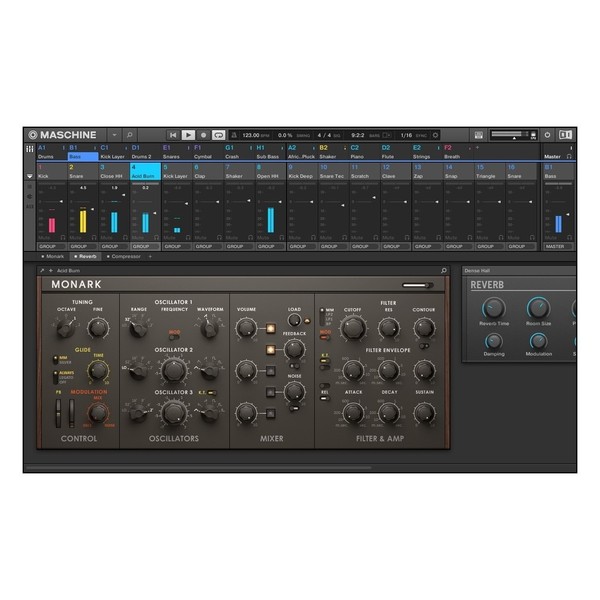
Task: Toggle Oscillator 3 mixer on button
Action: (x=271, y=413)
